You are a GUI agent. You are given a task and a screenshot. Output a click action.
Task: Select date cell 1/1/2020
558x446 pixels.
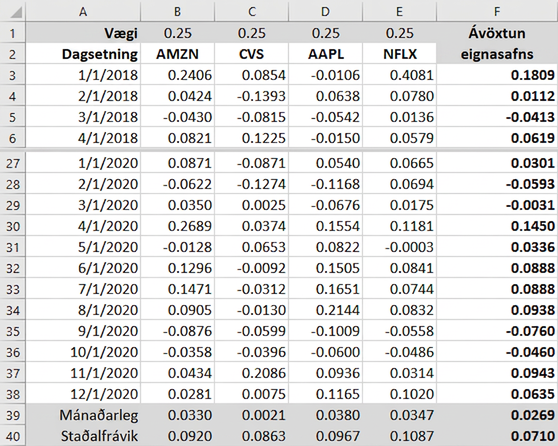(x=83, y=163)
